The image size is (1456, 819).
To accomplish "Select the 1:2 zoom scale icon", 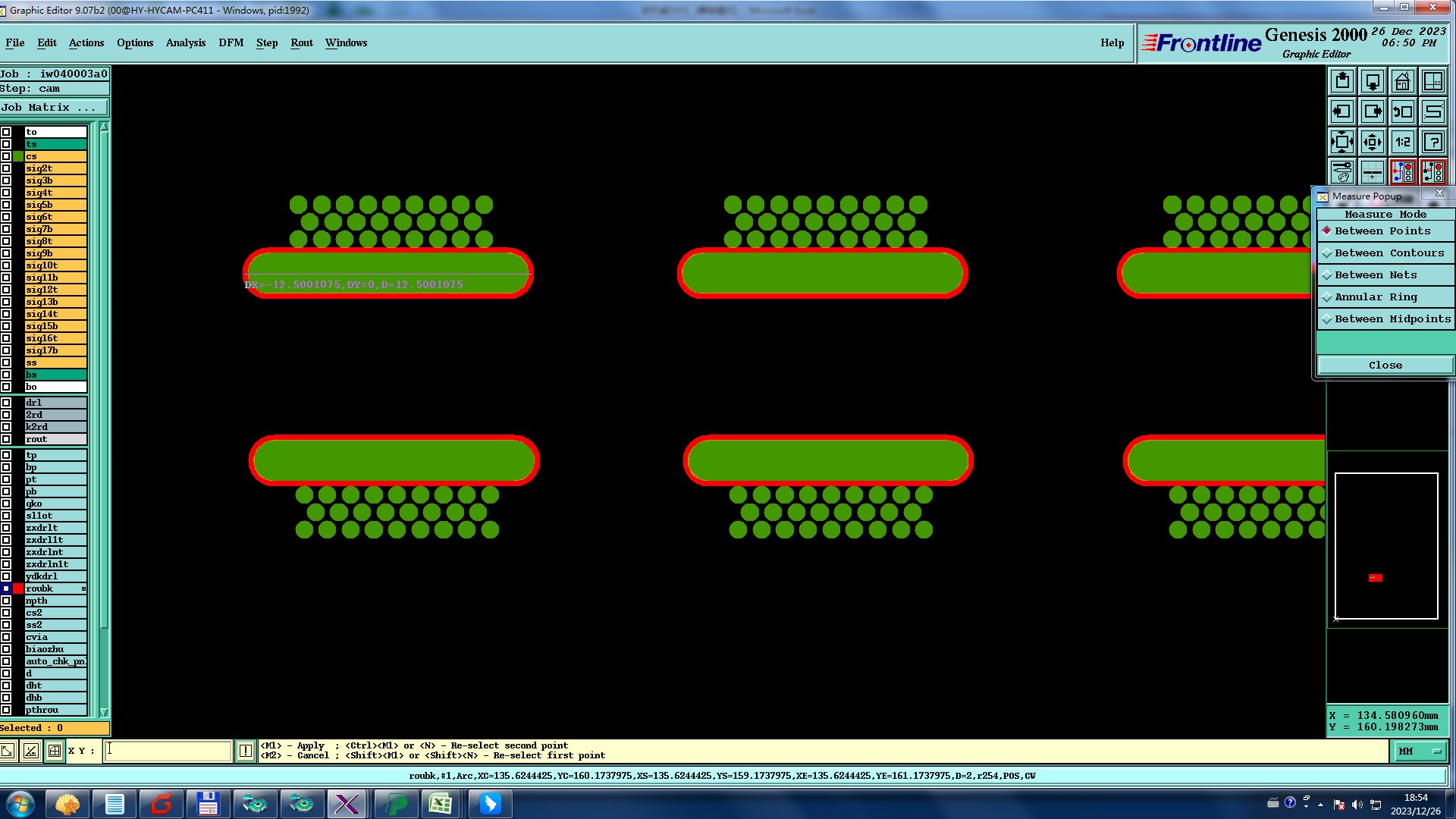I will 1402,142.
